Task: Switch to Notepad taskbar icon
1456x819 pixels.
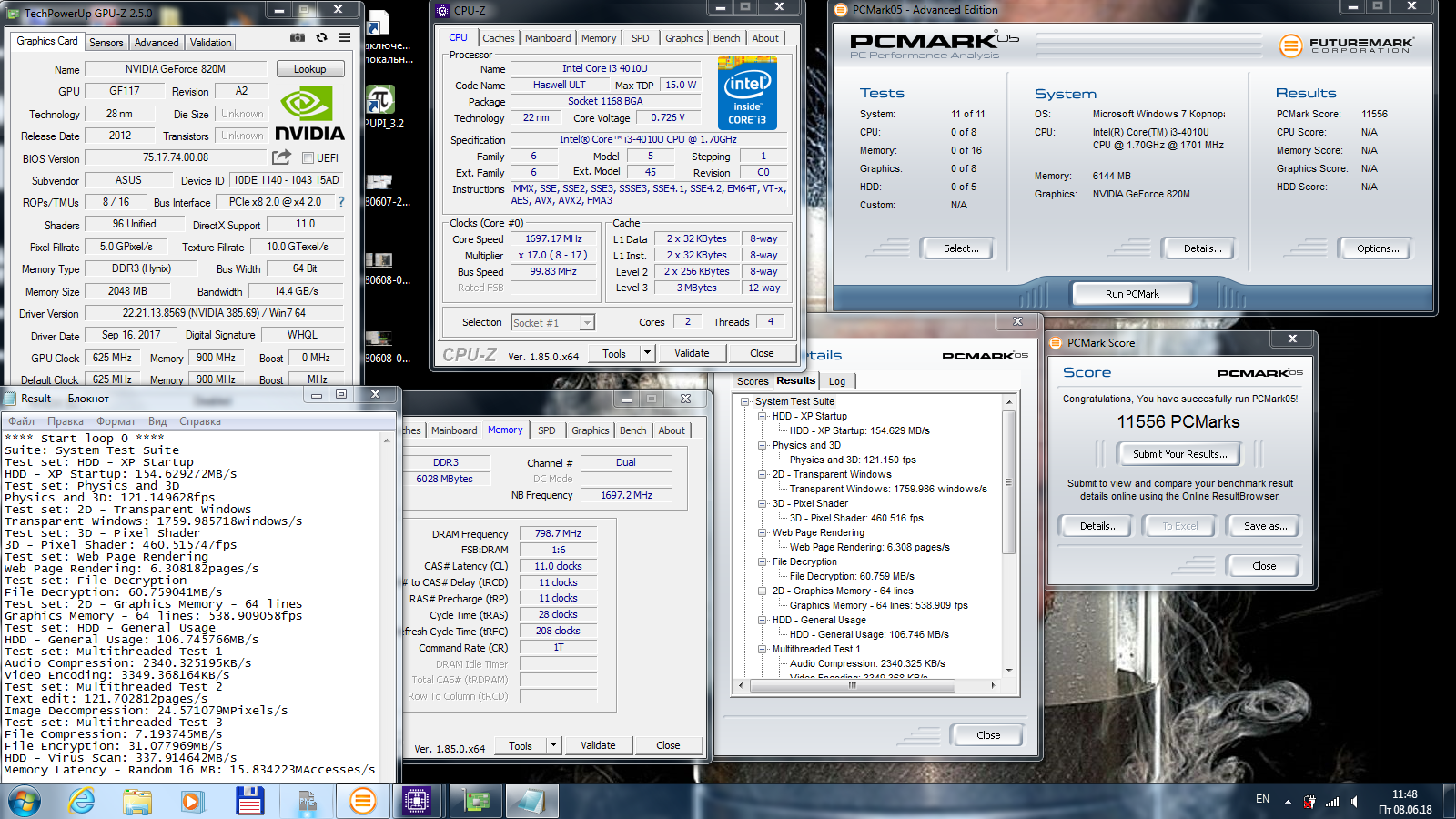Action: tap(531, 802)
